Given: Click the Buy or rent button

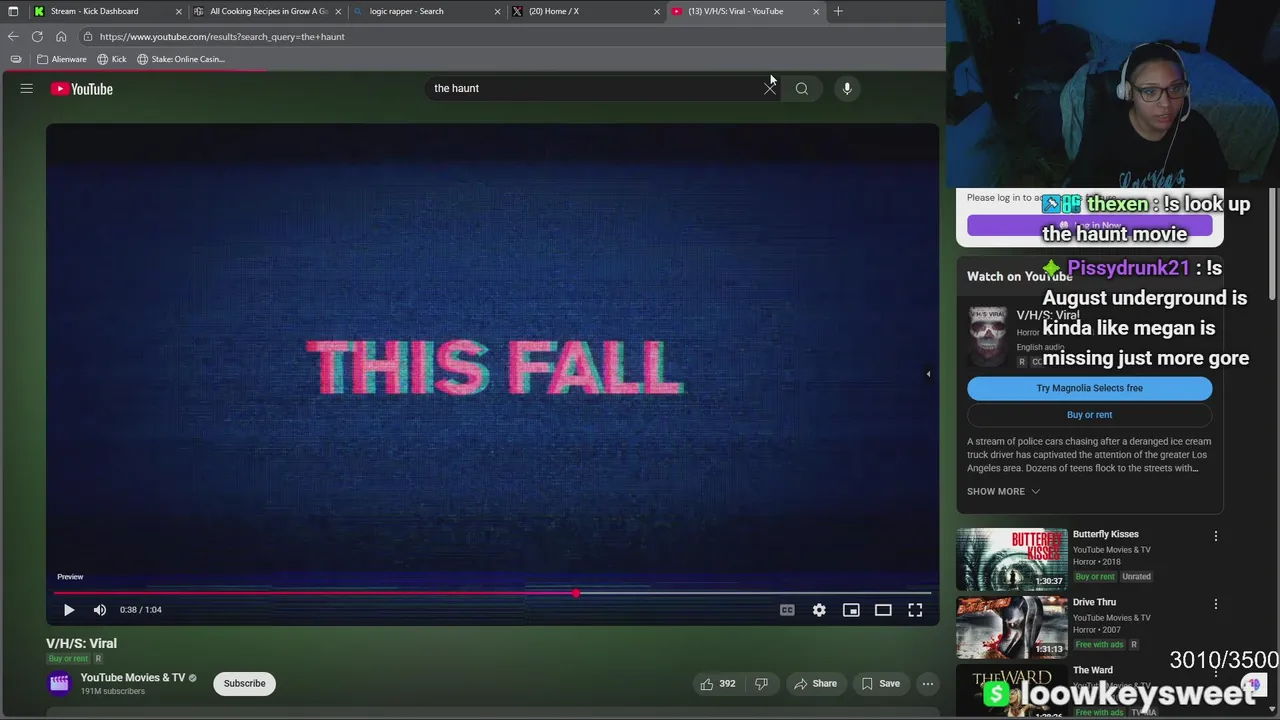Looking at the screenshot, I should (x=1090, y=415).
